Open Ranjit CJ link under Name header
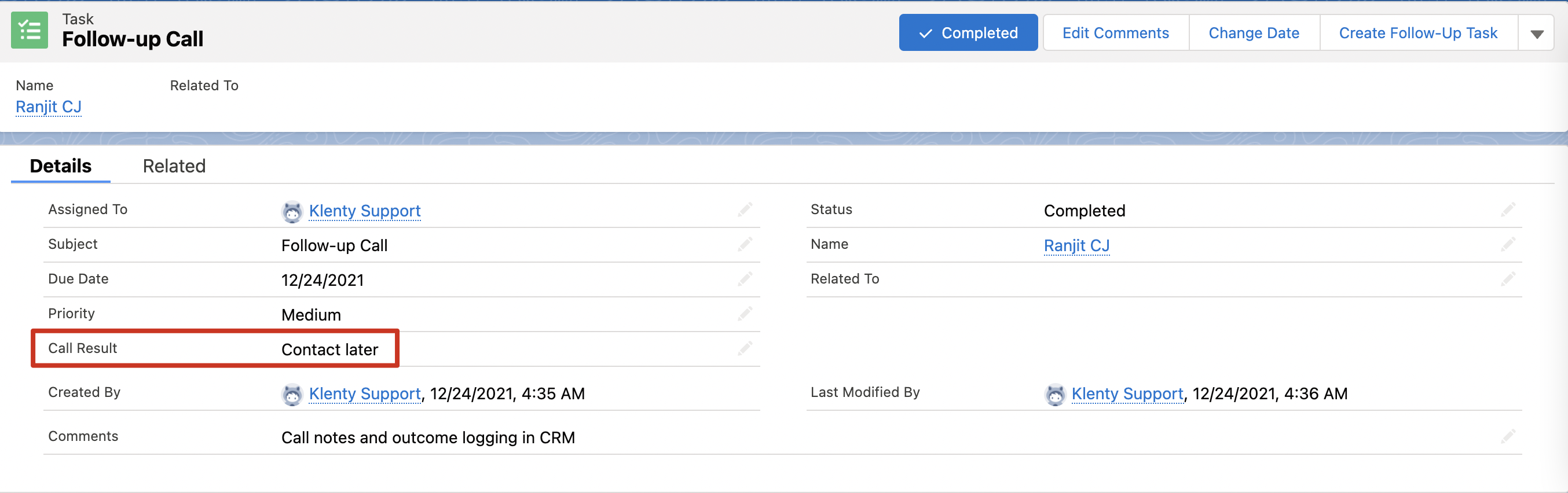 pyautogui.click(x=49, y=106)
